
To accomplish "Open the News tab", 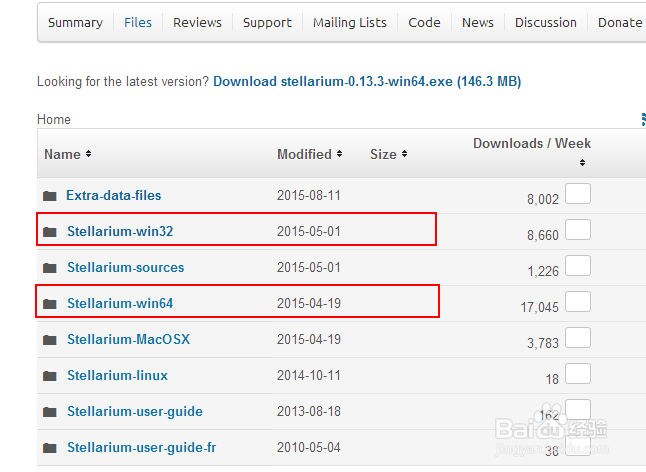I will tap(478, 23).
